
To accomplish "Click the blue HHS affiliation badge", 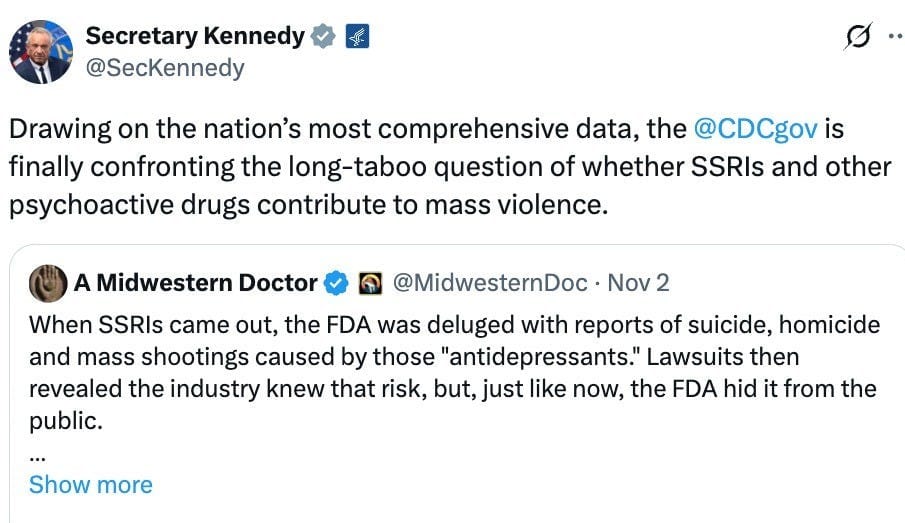I will [x=357, y=36].
